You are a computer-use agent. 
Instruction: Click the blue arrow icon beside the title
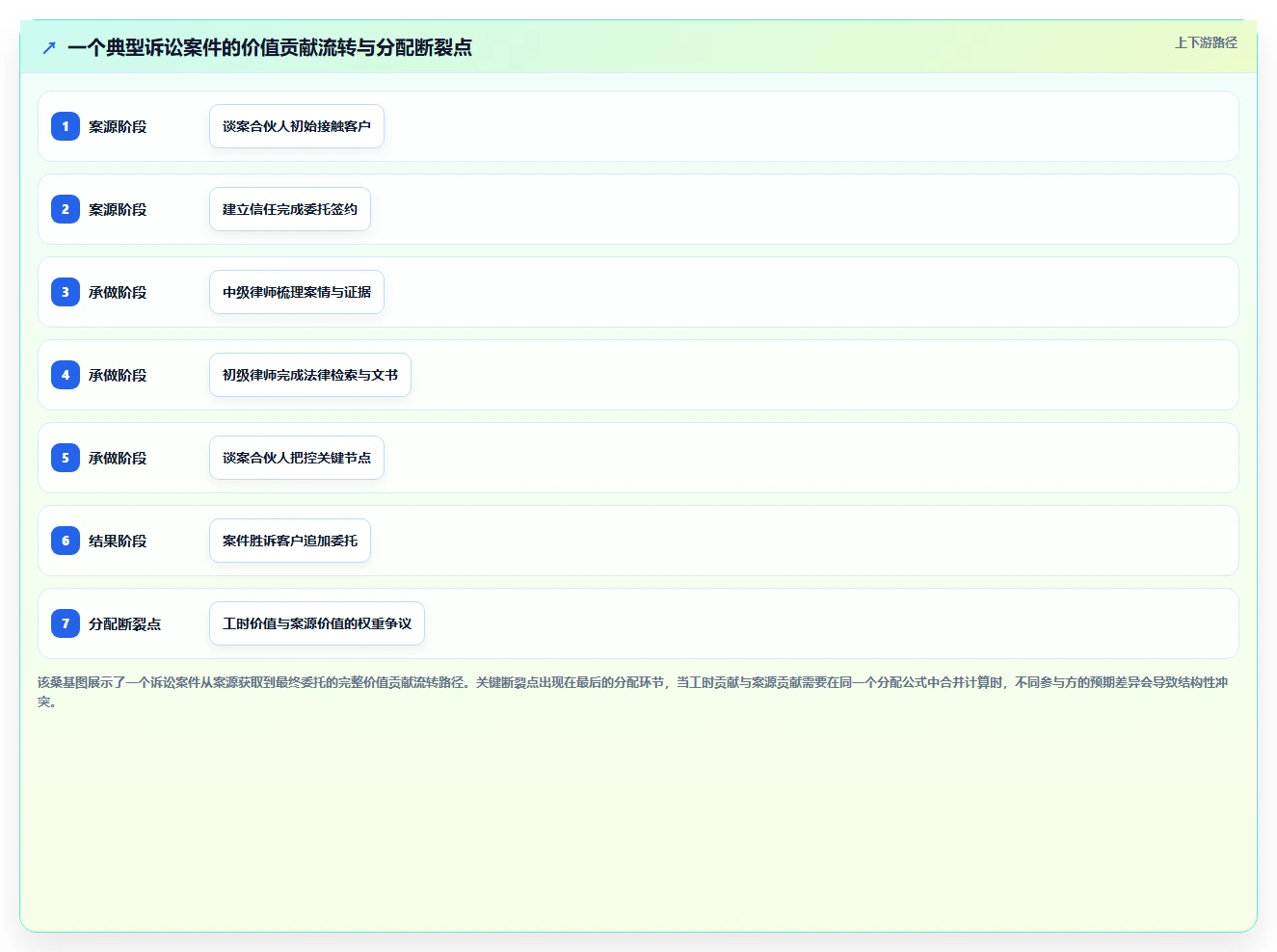(49, 47)
